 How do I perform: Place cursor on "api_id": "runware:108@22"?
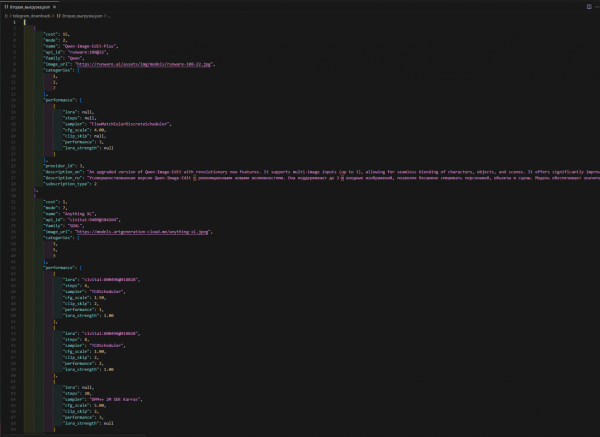pos(76,52)
